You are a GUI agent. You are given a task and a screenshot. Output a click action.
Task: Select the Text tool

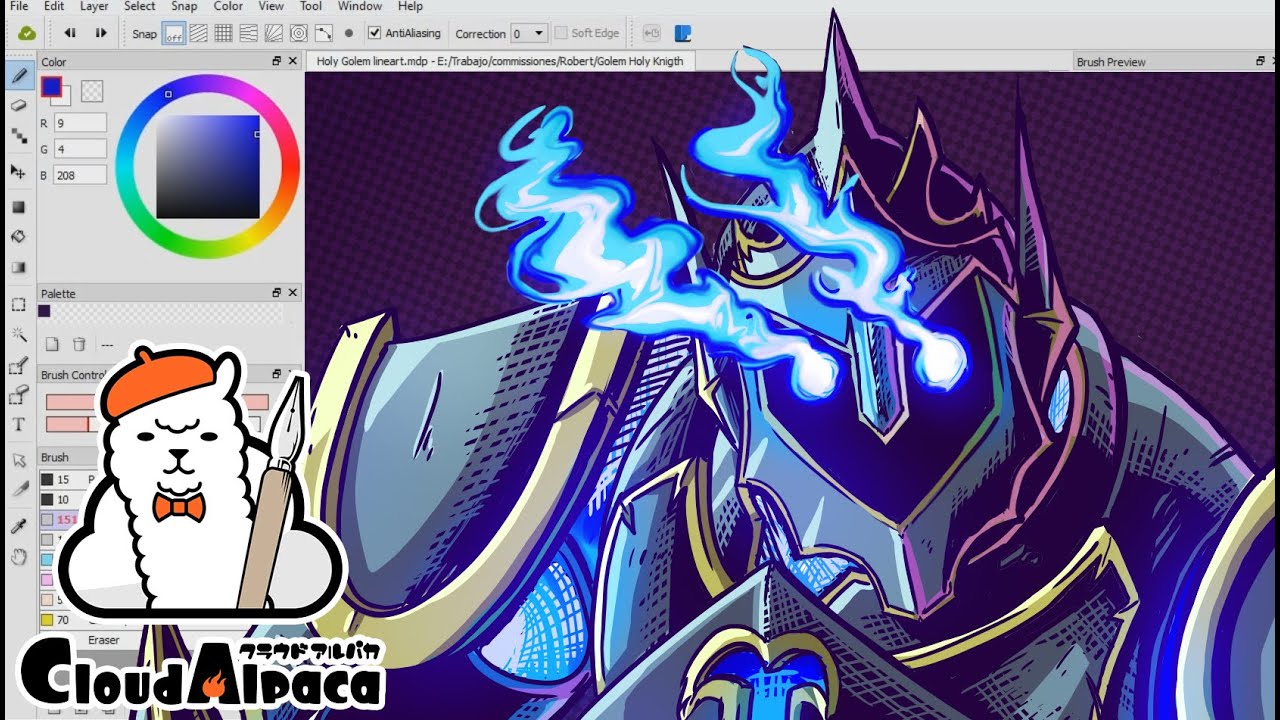pos(18,425)
